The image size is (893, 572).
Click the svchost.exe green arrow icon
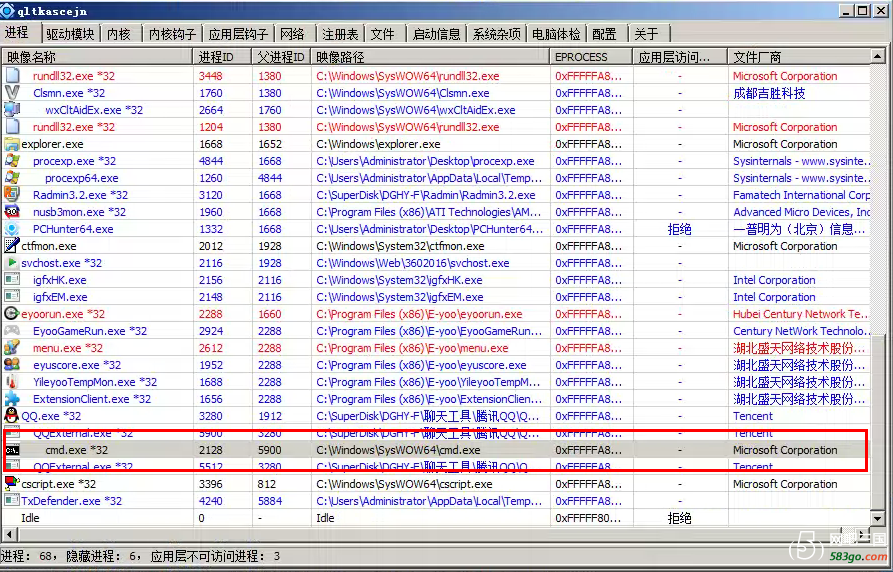pyautogui.click(x=12, y=263)
